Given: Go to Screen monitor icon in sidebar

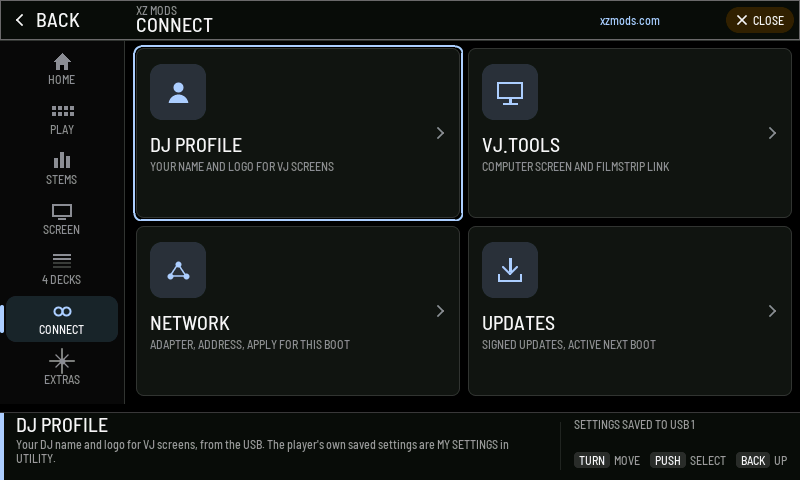Looking at the screenshot, I should [62, 211].
